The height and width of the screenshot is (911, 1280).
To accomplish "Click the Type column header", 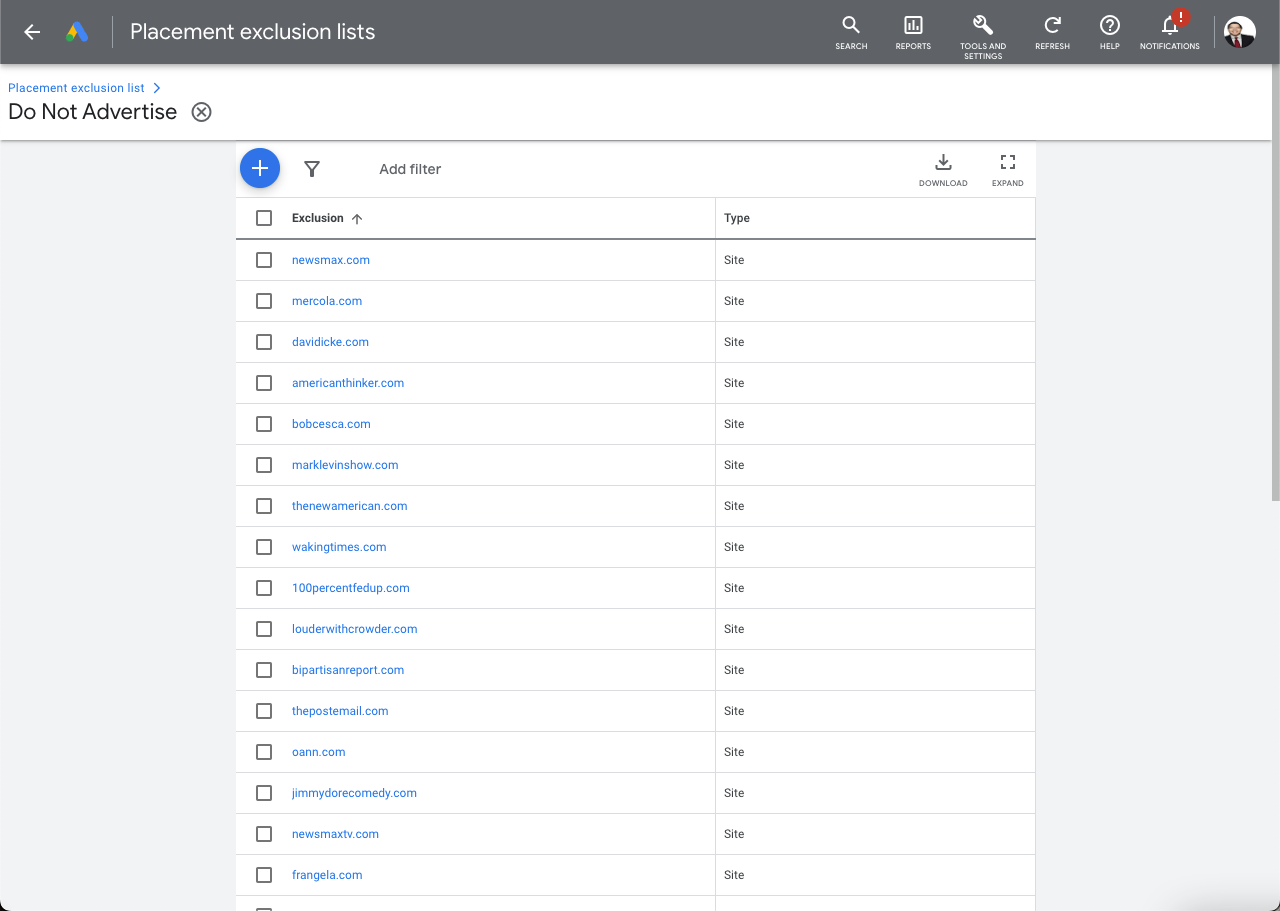I will [737, 218].
